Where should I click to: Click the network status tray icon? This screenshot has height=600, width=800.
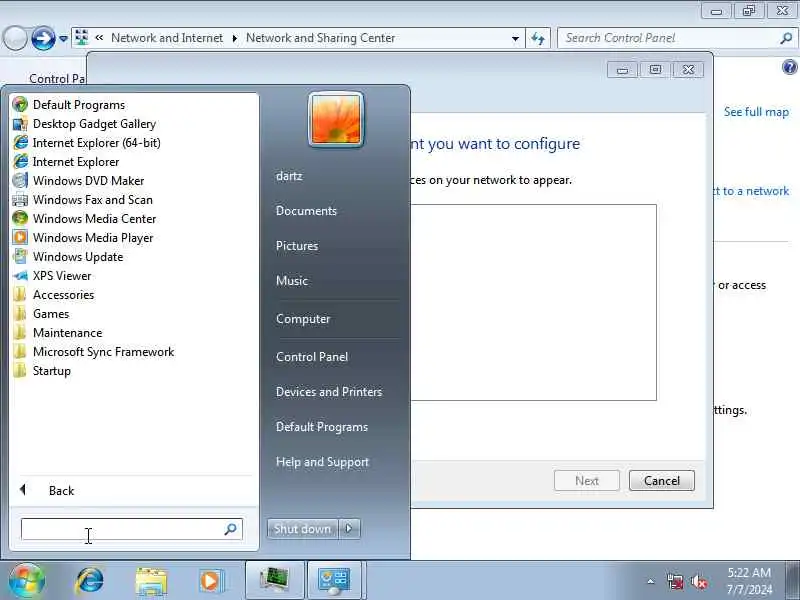[x=676, y=582]
